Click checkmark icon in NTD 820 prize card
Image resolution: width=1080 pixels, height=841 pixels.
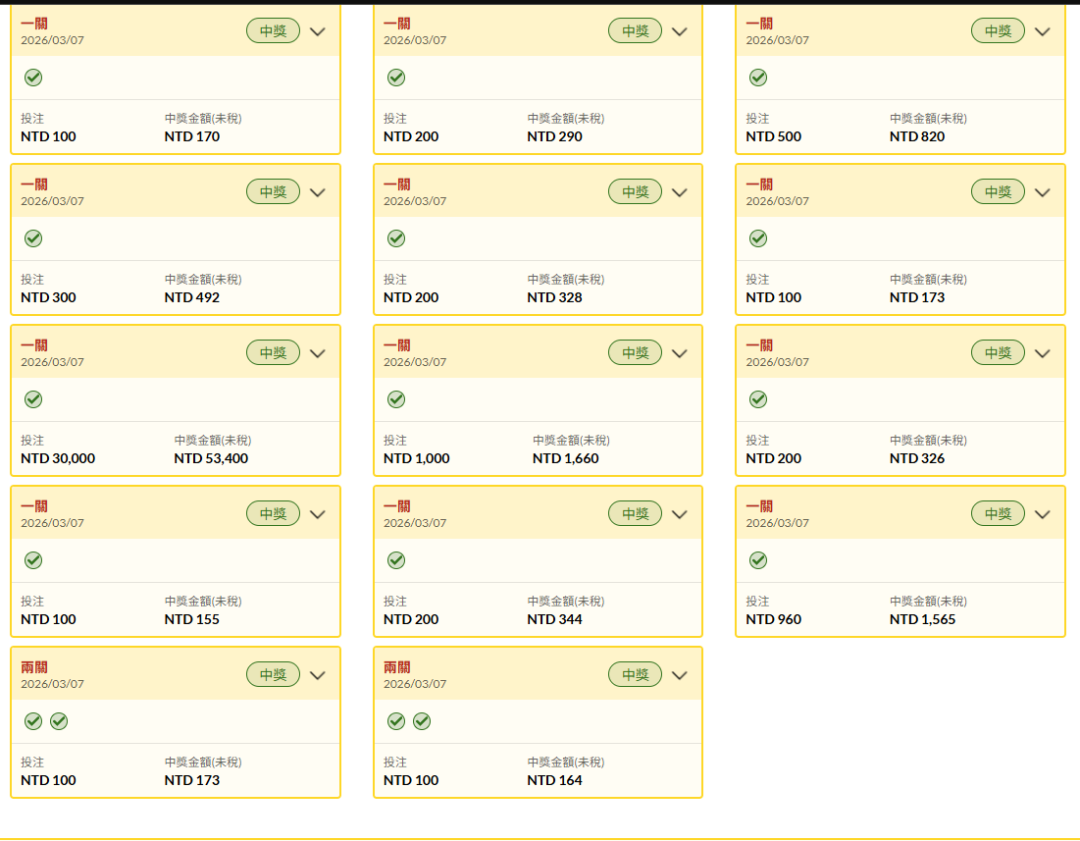[x=758, y=77]
